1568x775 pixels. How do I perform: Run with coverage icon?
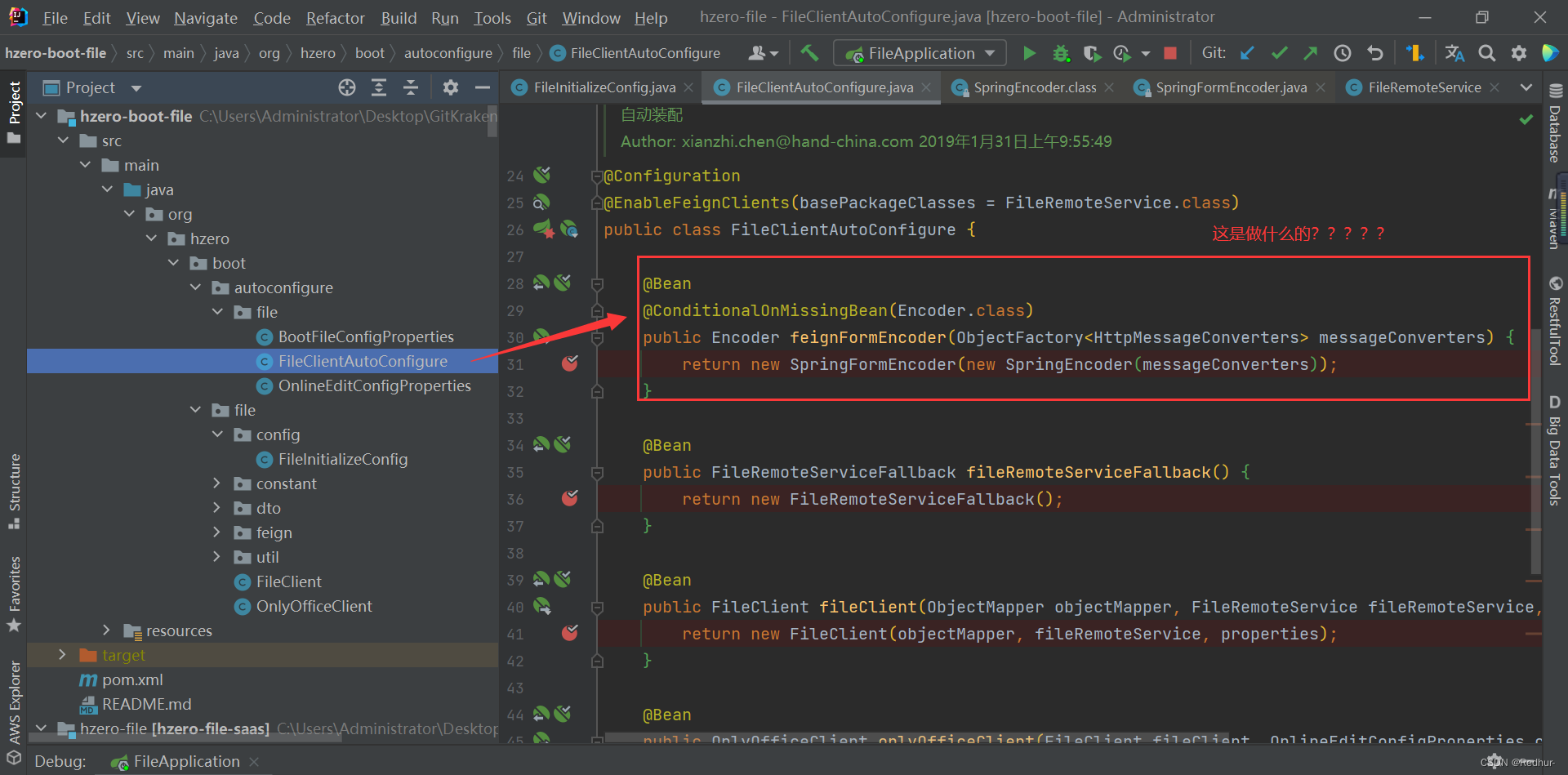point(1091,53)
